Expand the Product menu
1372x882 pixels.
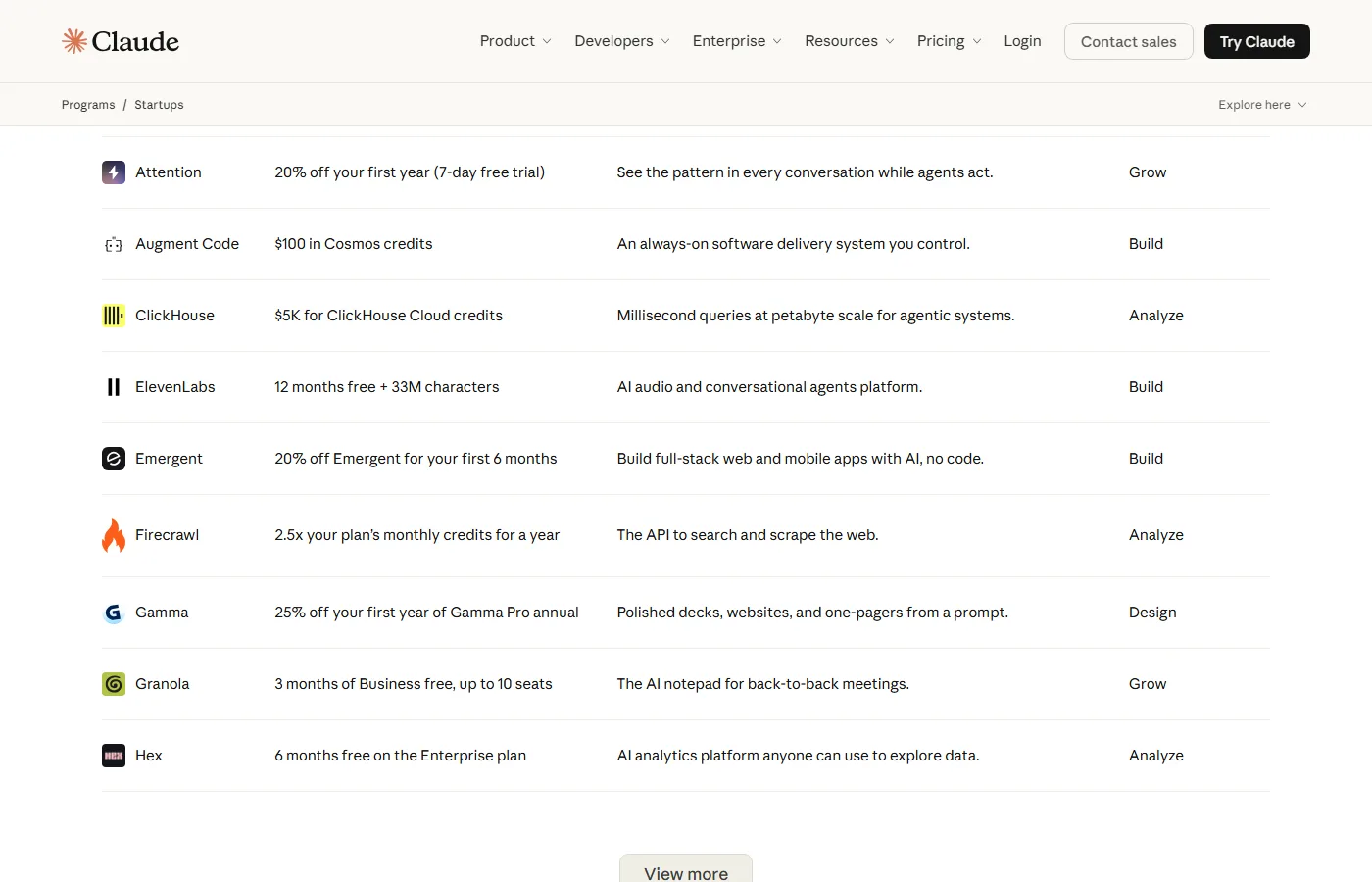[x=515, y=41]
